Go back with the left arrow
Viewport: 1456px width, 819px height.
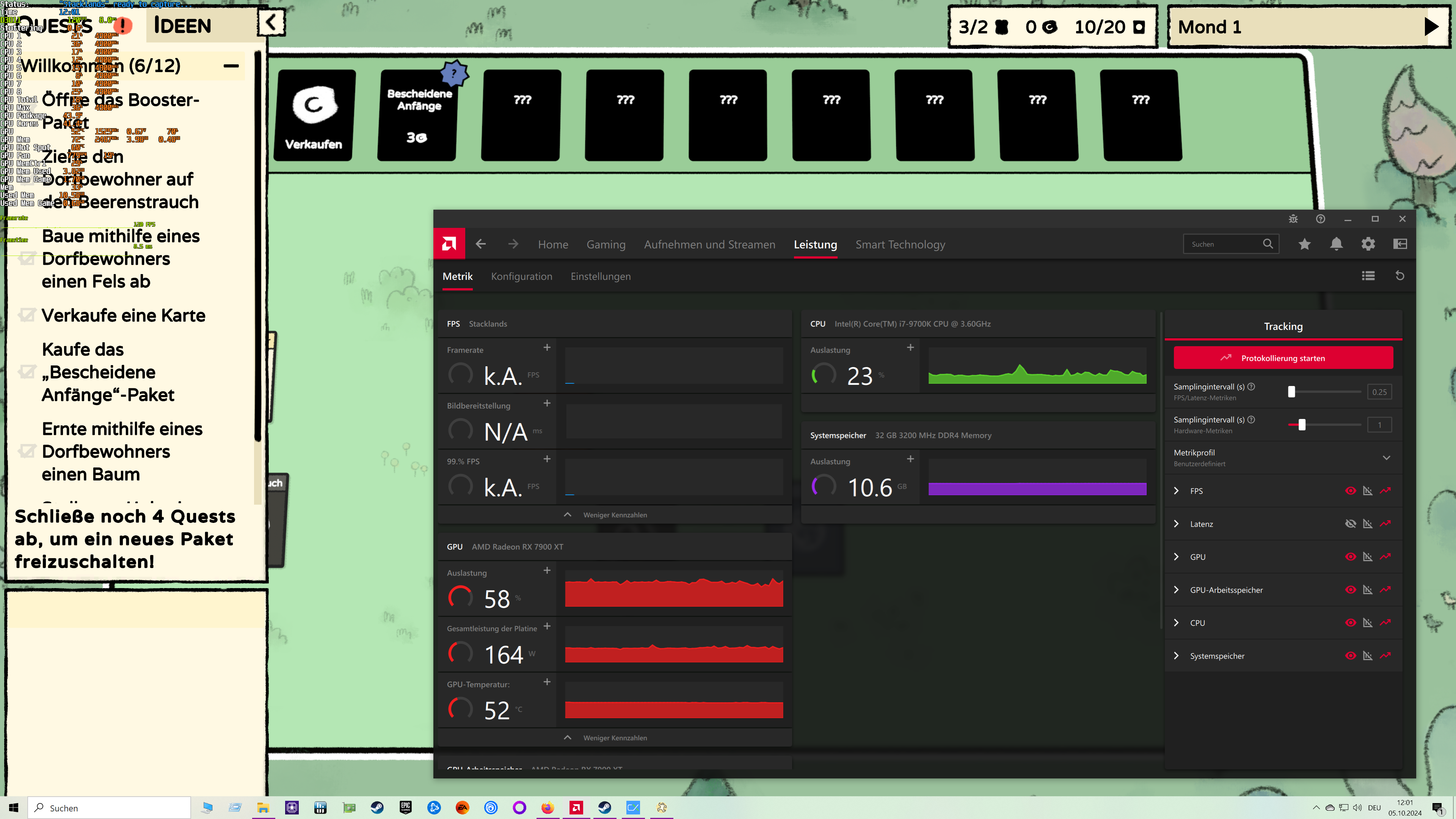click(x=480, y=243)
